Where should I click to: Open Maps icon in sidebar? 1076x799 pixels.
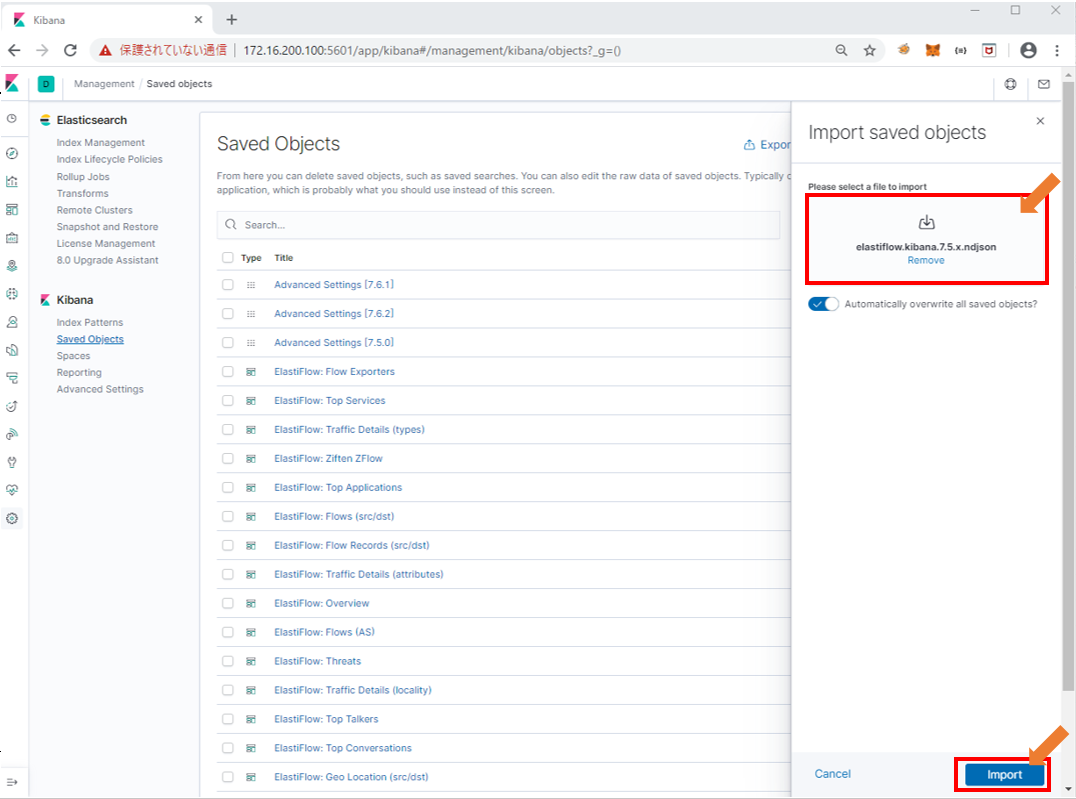pos(12,266)
